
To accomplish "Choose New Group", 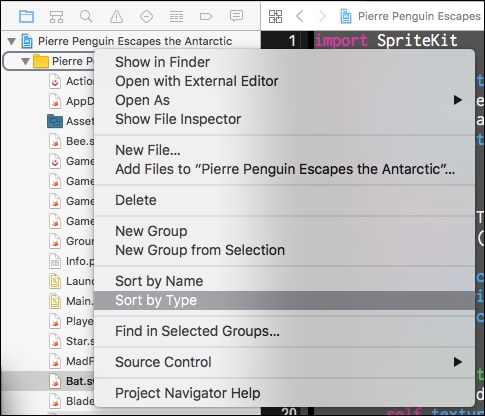I will click(284, 231).
